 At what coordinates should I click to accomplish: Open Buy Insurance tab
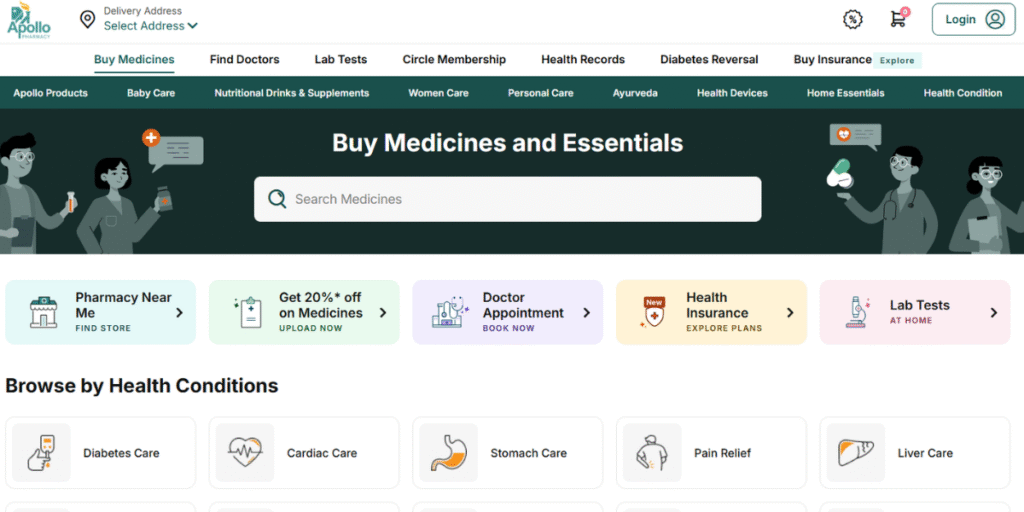(x=833, y=59)
